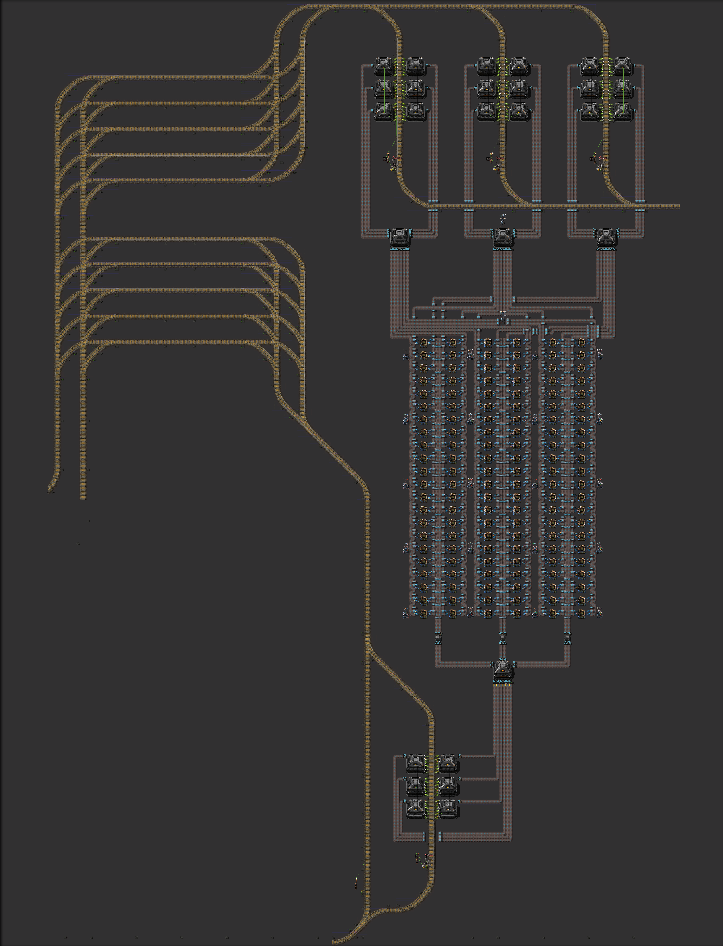Select middle-right machine of the middle top station
Viewport: 723px width, 946px height.
point(518,89)
